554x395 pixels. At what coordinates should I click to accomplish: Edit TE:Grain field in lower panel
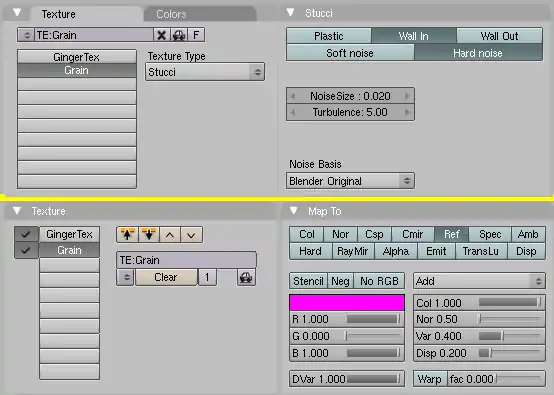point(186,260)
